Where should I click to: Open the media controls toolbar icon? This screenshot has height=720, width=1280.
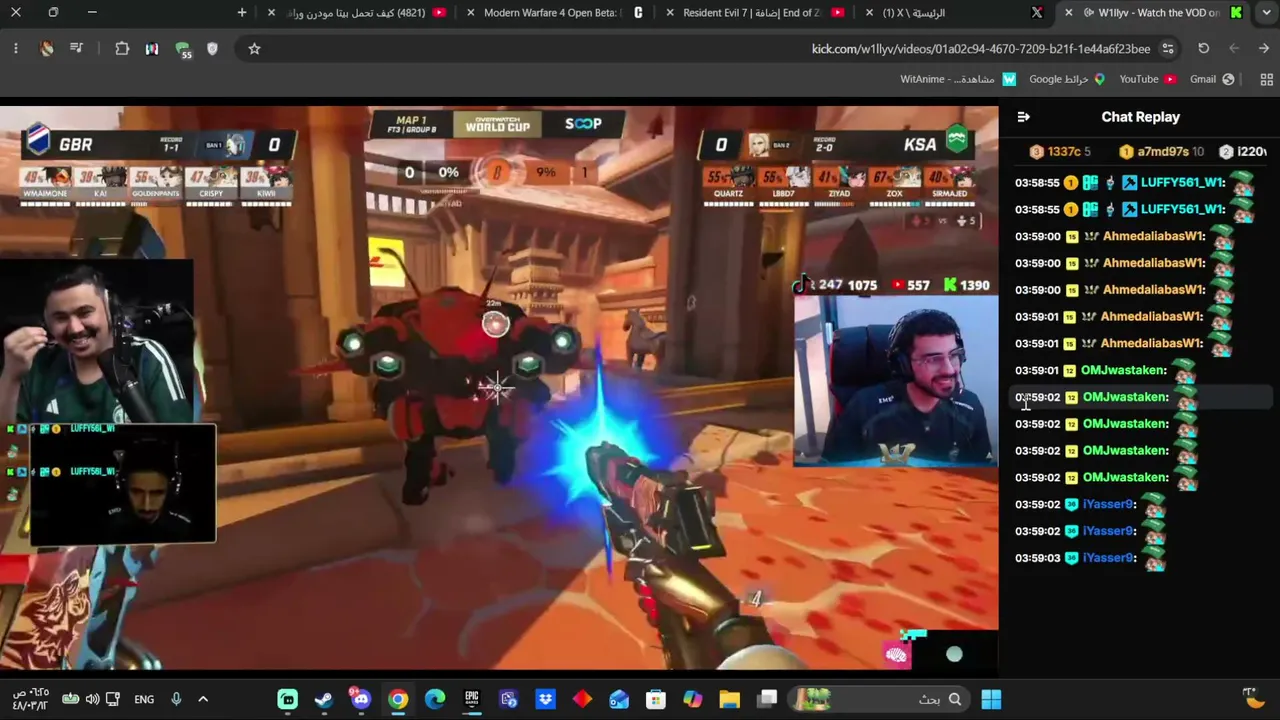click(x=76, y=48)
